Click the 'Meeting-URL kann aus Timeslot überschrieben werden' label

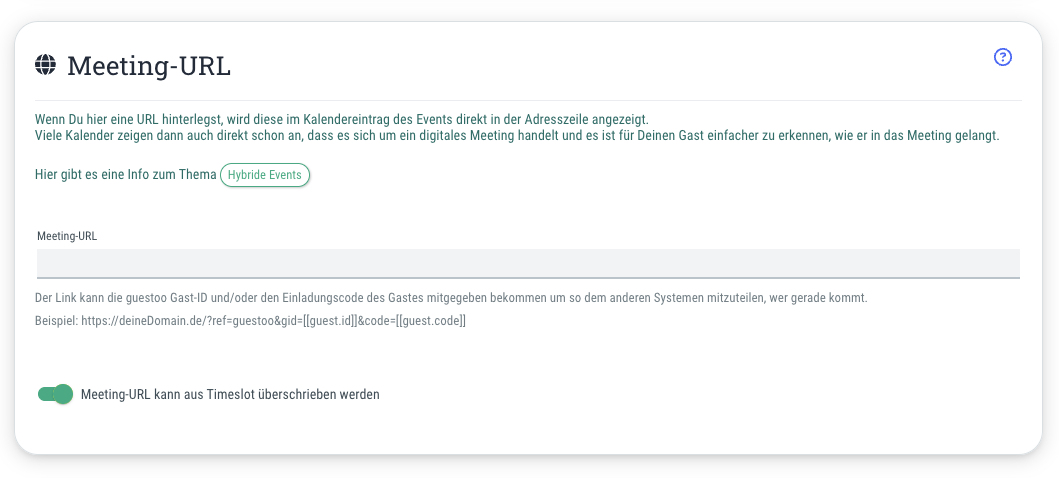coord(230,394)
